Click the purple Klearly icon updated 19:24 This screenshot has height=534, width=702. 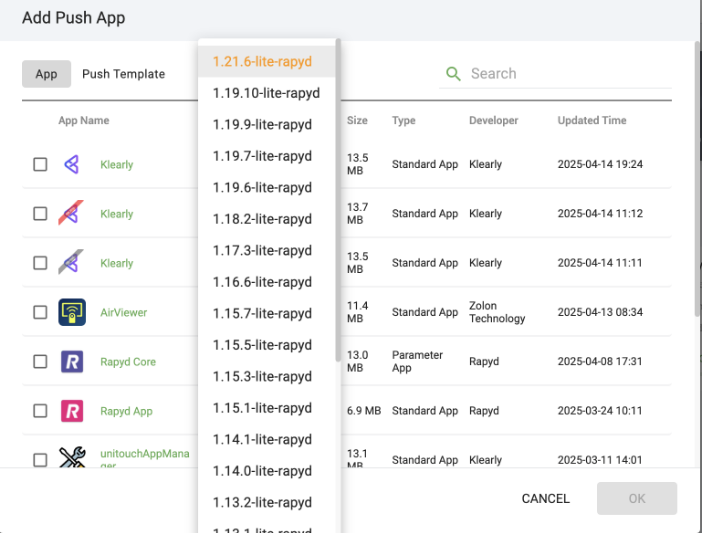point(72,164)
